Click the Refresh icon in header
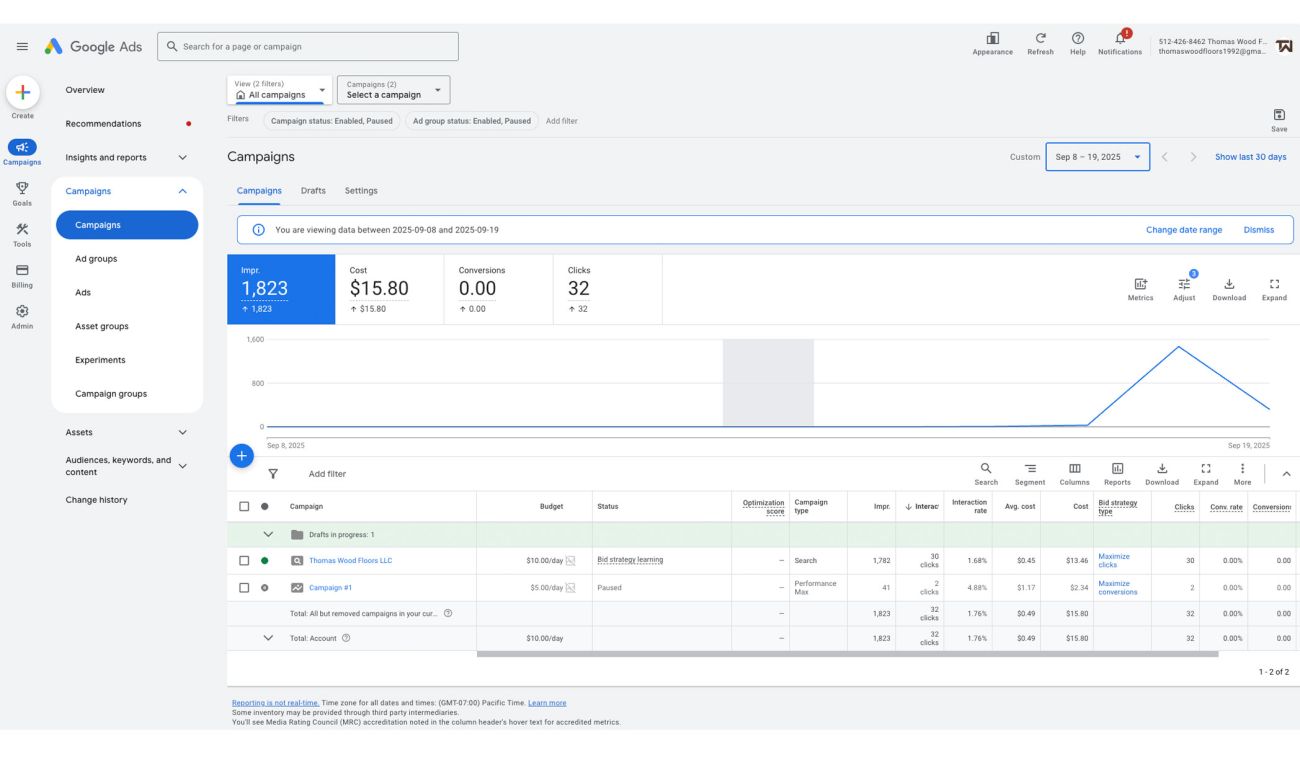This screenshot has height=775, width=1300. click(x=1040, y=38)
